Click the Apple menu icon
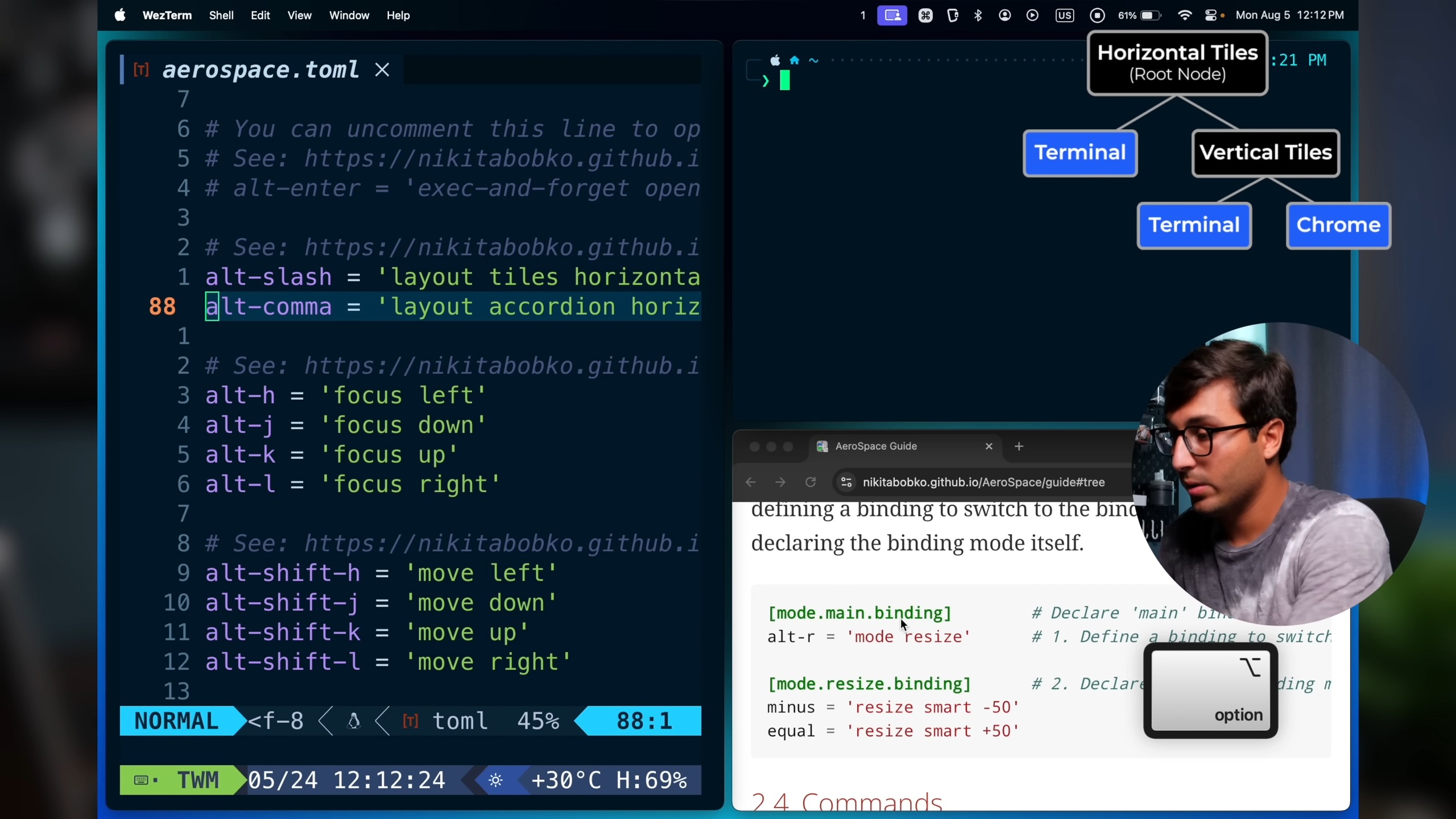This screenshot has width=1456, height=819. coord(120,15)
